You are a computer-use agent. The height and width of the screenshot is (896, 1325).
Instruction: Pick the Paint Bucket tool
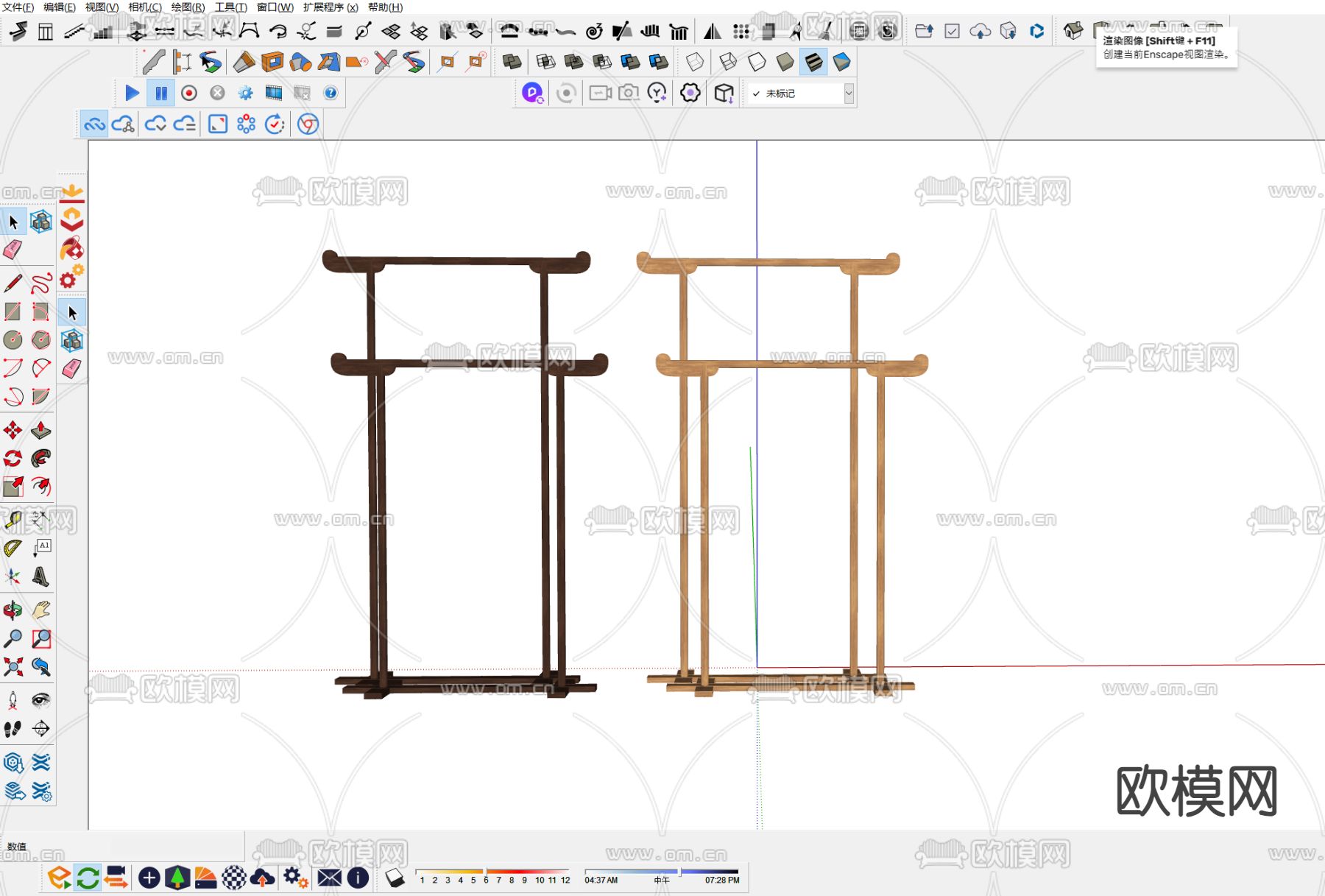tap(71, 250)
